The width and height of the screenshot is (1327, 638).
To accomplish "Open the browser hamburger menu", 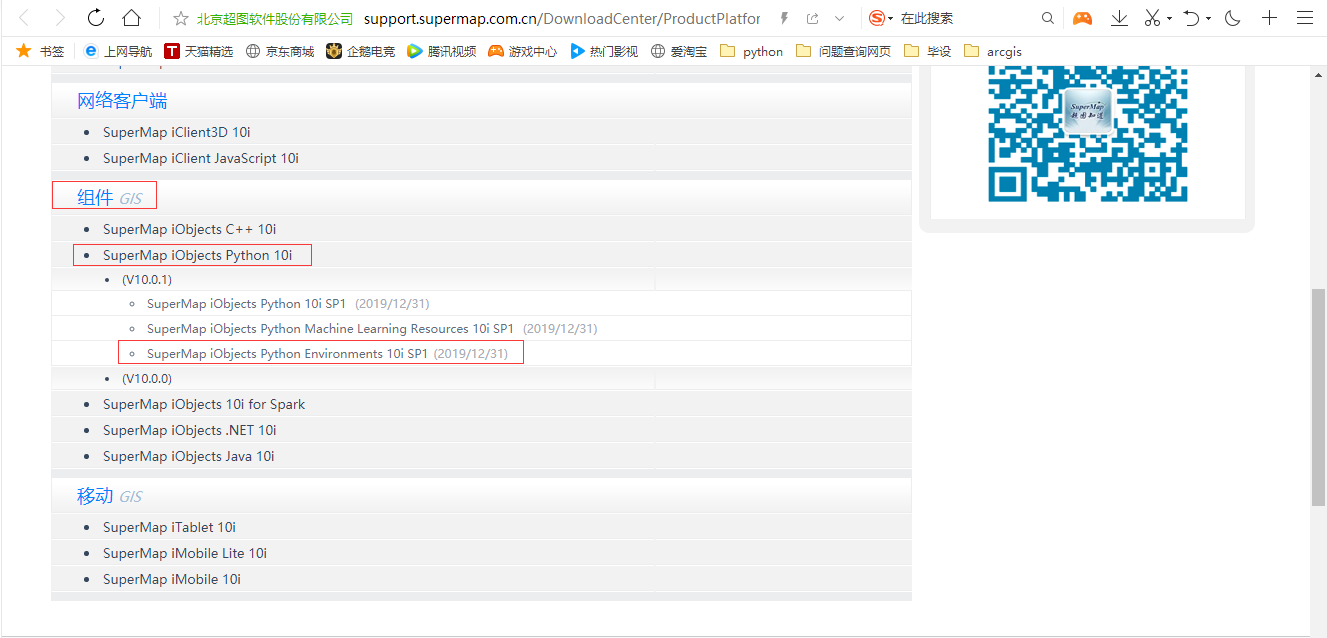I will coord(1305,18).
